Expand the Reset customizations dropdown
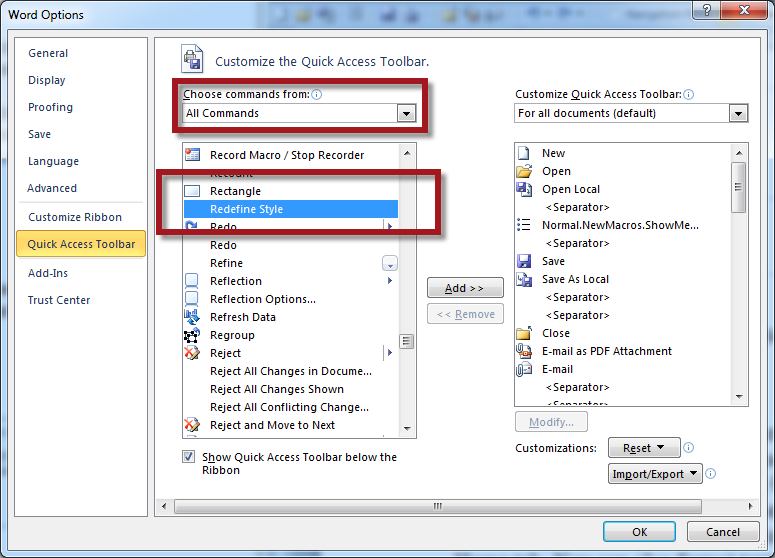This screenshot has height=558, width=775. (x=644, y=448)
